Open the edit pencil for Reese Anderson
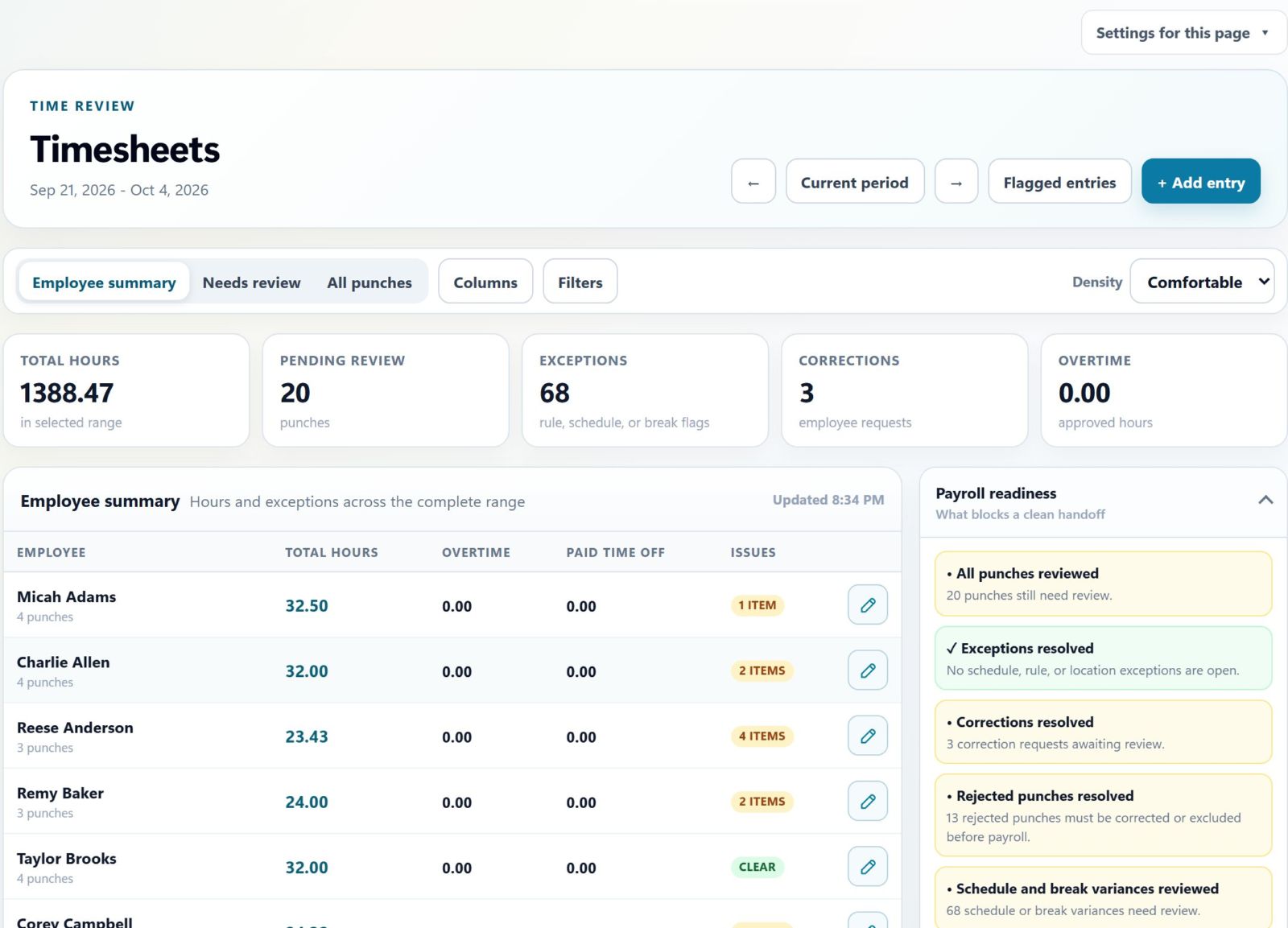The image size is (1288, 928). 868,736
